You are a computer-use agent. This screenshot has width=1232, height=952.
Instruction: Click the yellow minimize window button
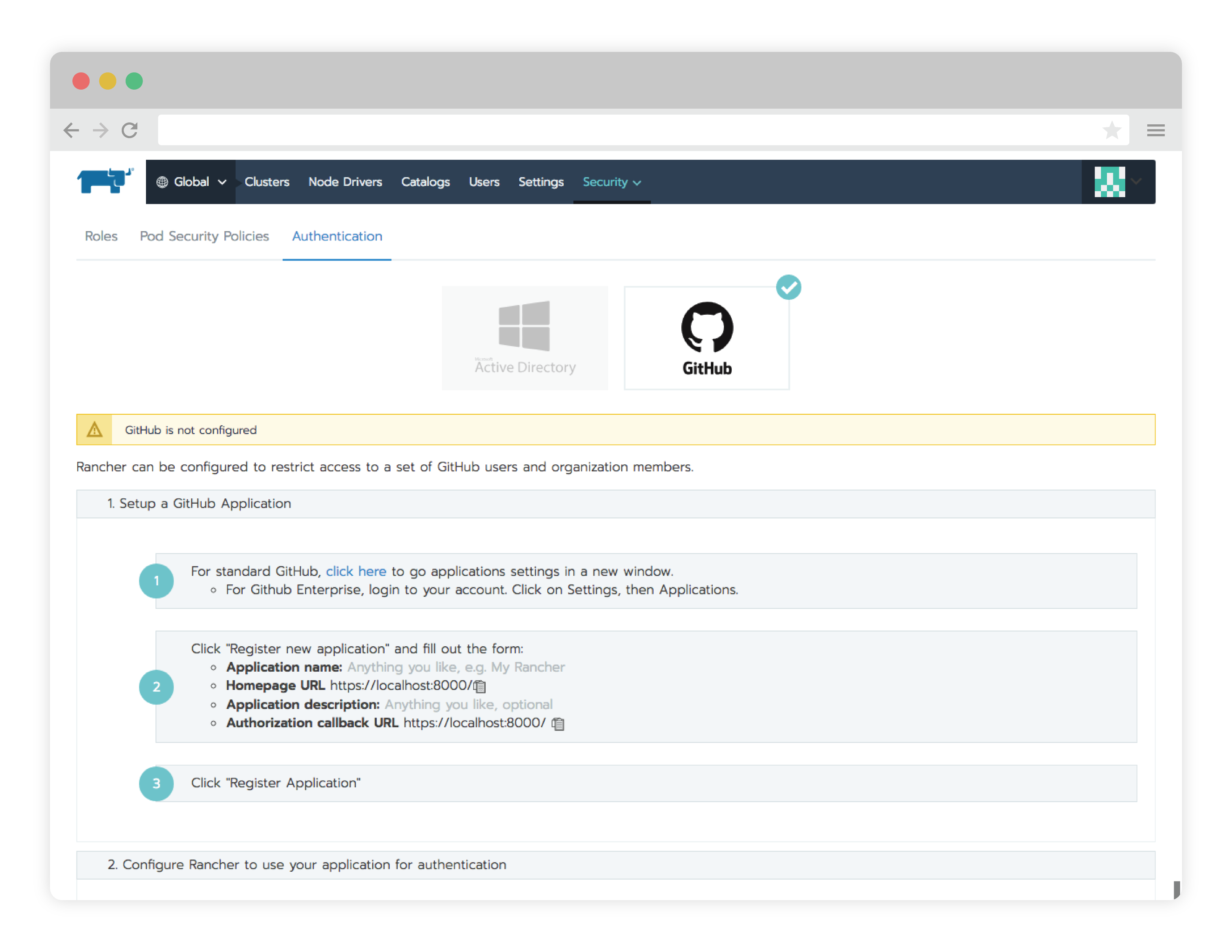click(107, 81)
